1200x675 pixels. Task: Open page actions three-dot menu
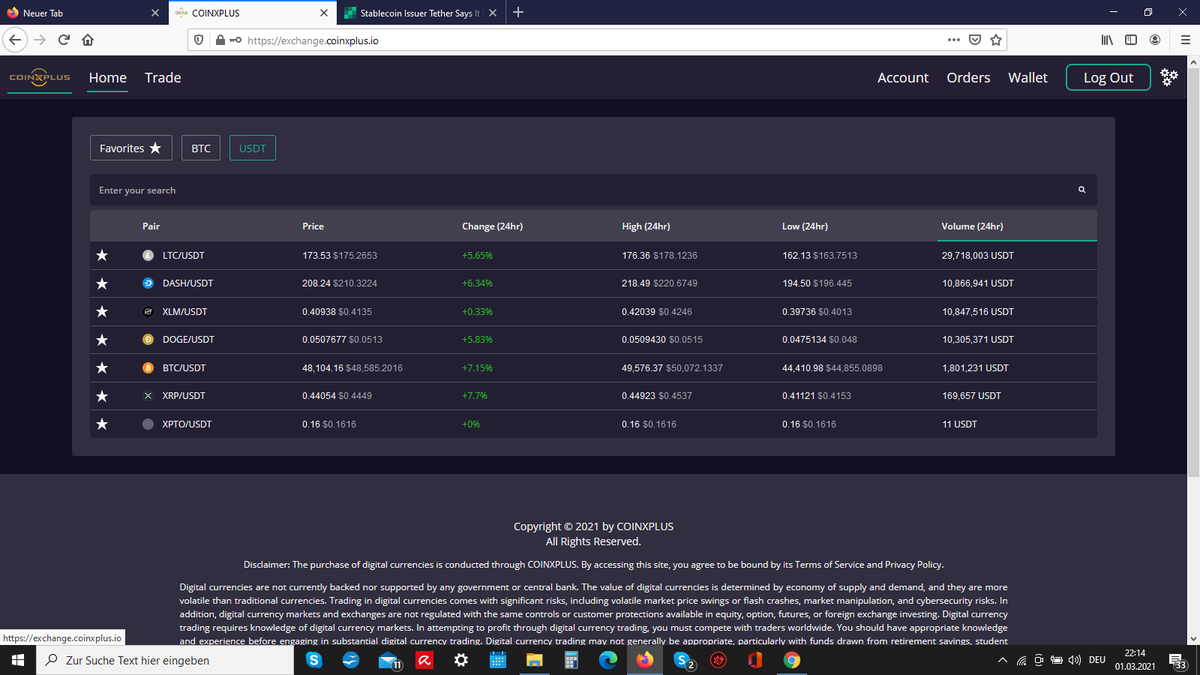coord(953,41)
